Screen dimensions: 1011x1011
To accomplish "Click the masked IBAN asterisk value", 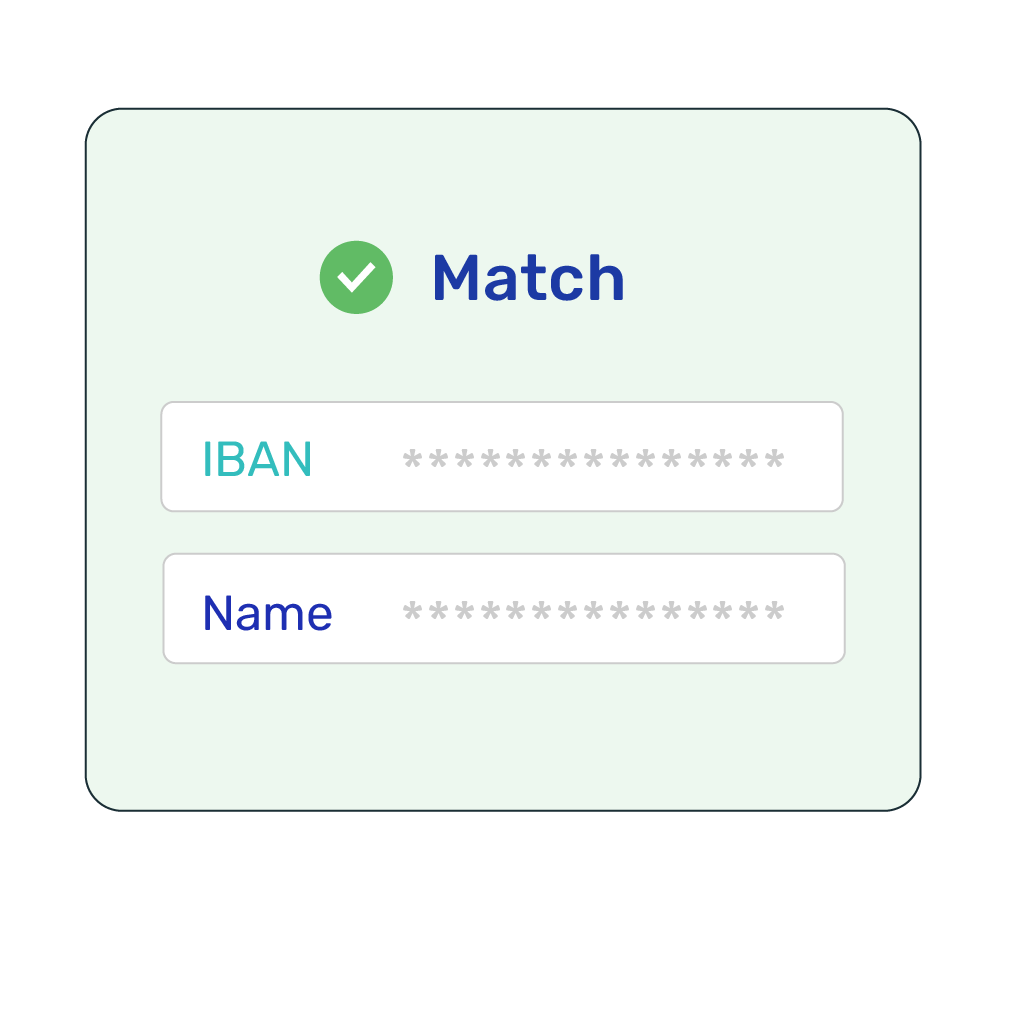I will click(x=593, y=460).
